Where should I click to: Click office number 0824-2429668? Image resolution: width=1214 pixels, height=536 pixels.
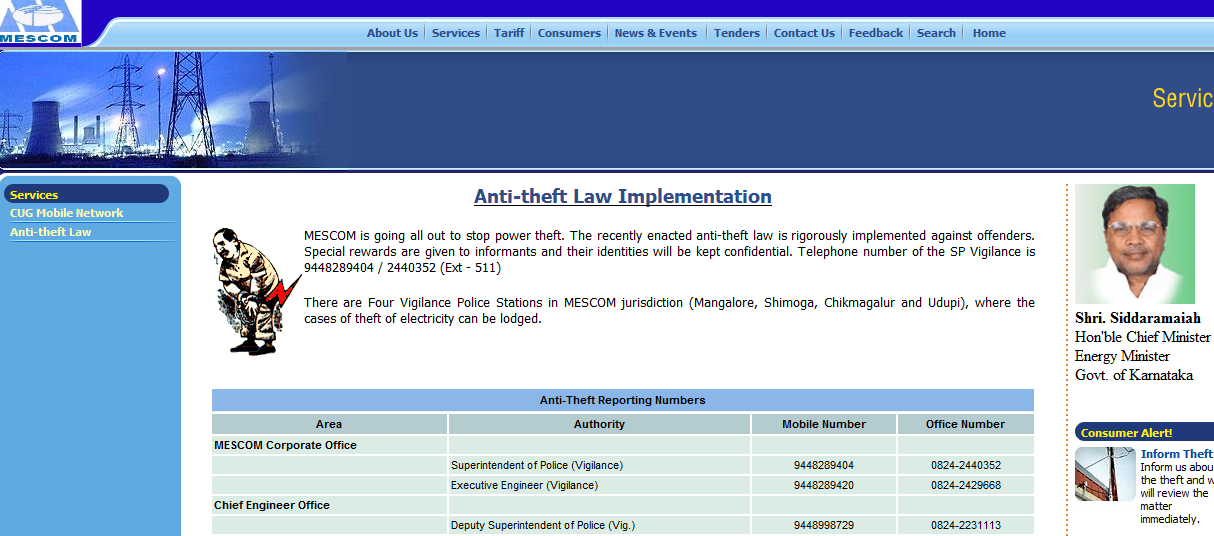[966, 485]
